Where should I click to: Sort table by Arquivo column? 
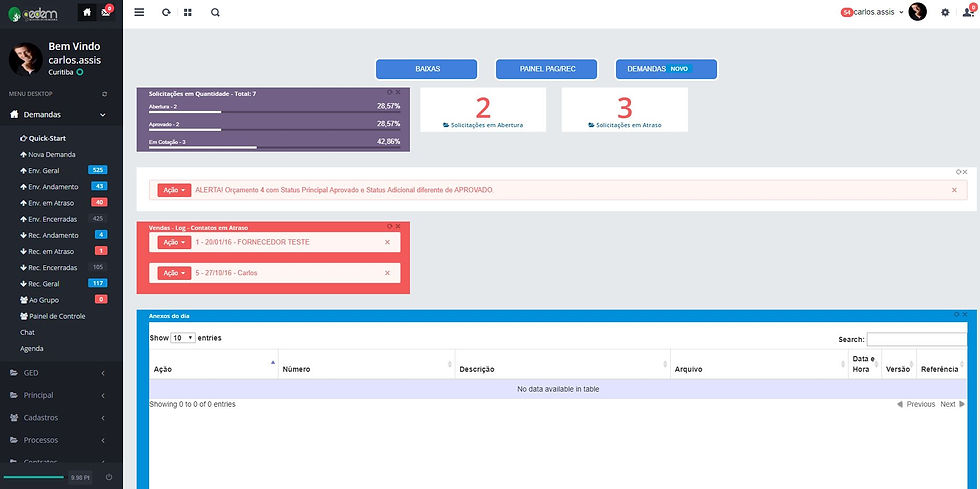759,364
